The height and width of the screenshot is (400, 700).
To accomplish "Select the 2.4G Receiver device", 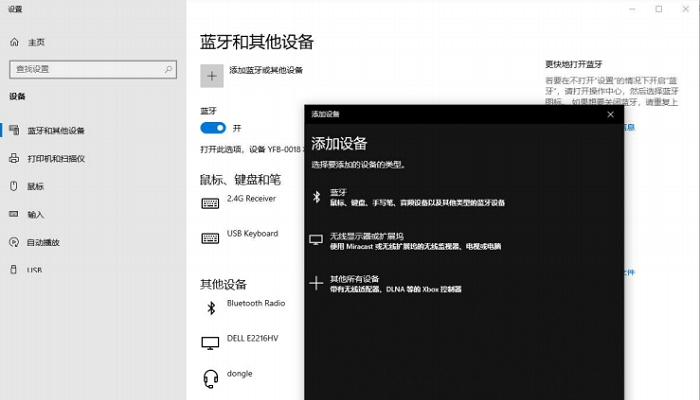I will click(250, 199).
